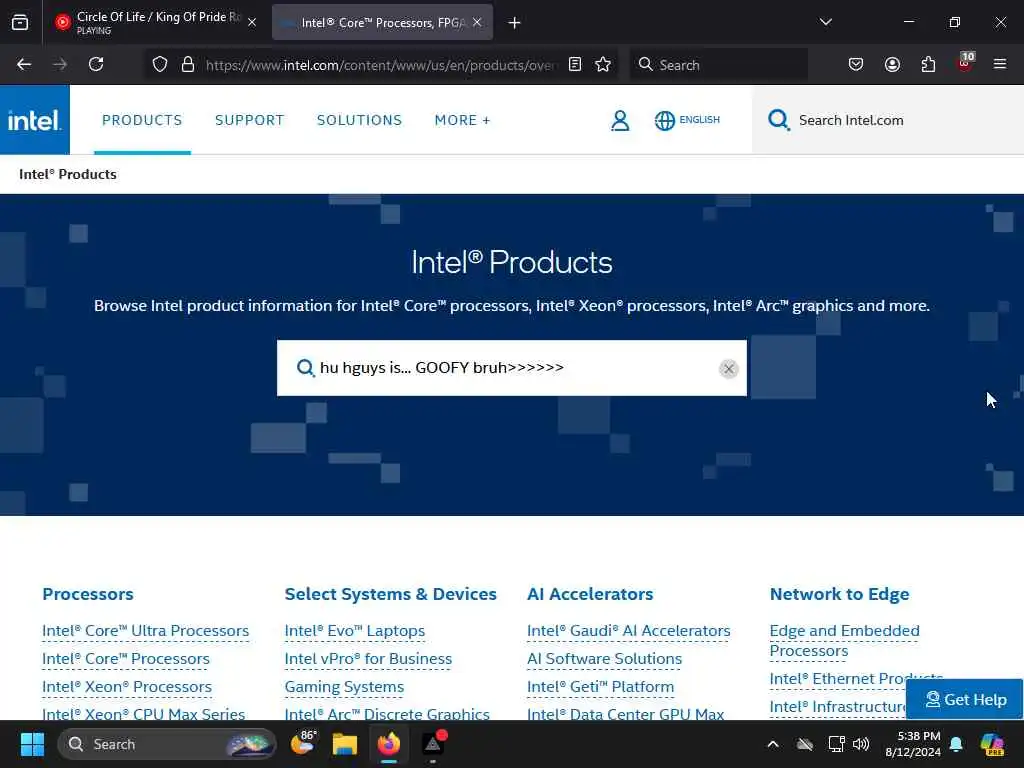Open Intel Gaudi AI Accelerators link

629,631
